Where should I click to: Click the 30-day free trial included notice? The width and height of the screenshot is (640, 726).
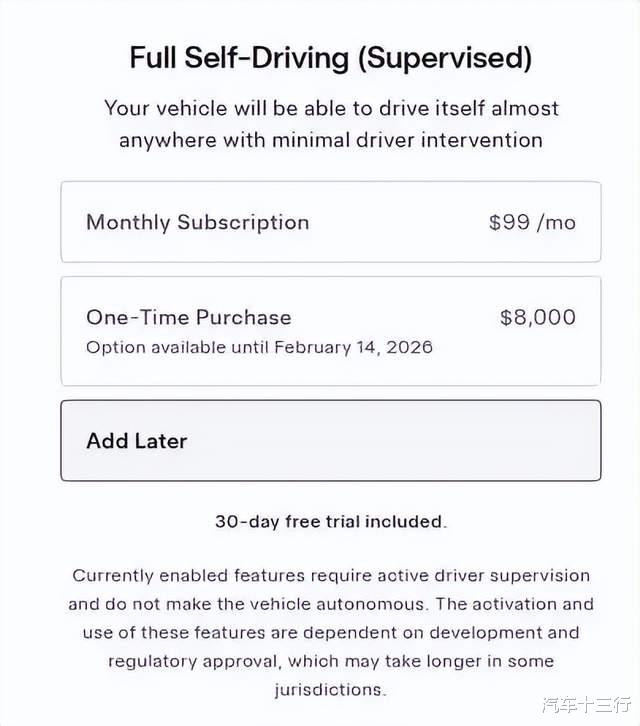pos(330,521)
